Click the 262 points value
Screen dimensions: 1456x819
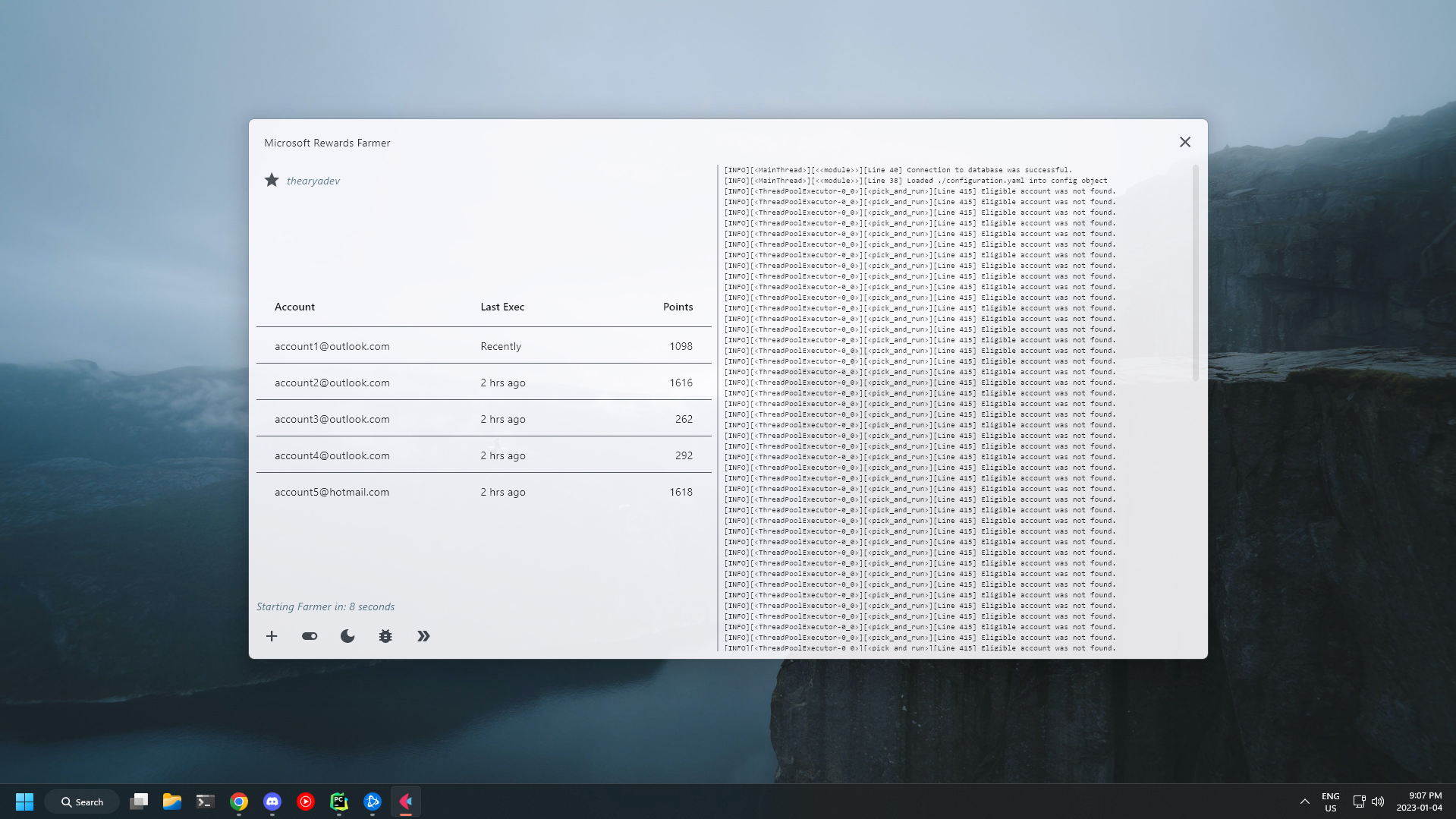click(x=684, y=419)
